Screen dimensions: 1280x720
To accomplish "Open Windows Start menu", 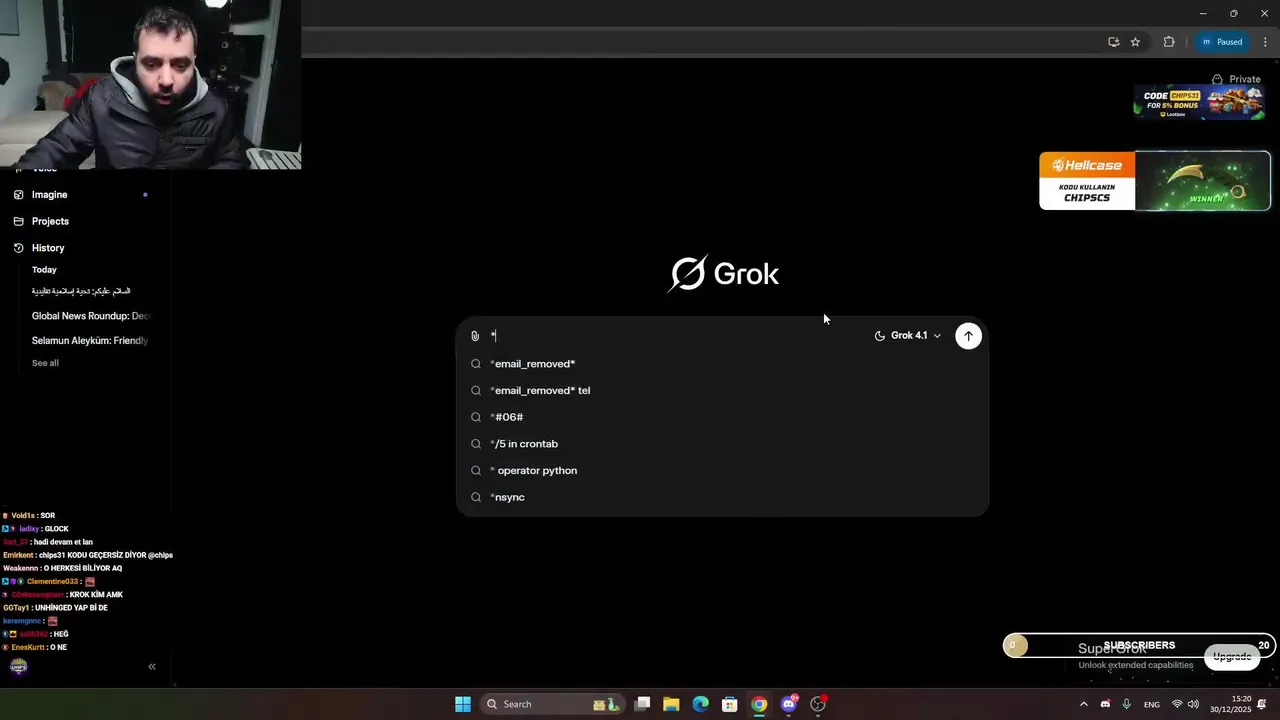I will pos(463,704).
